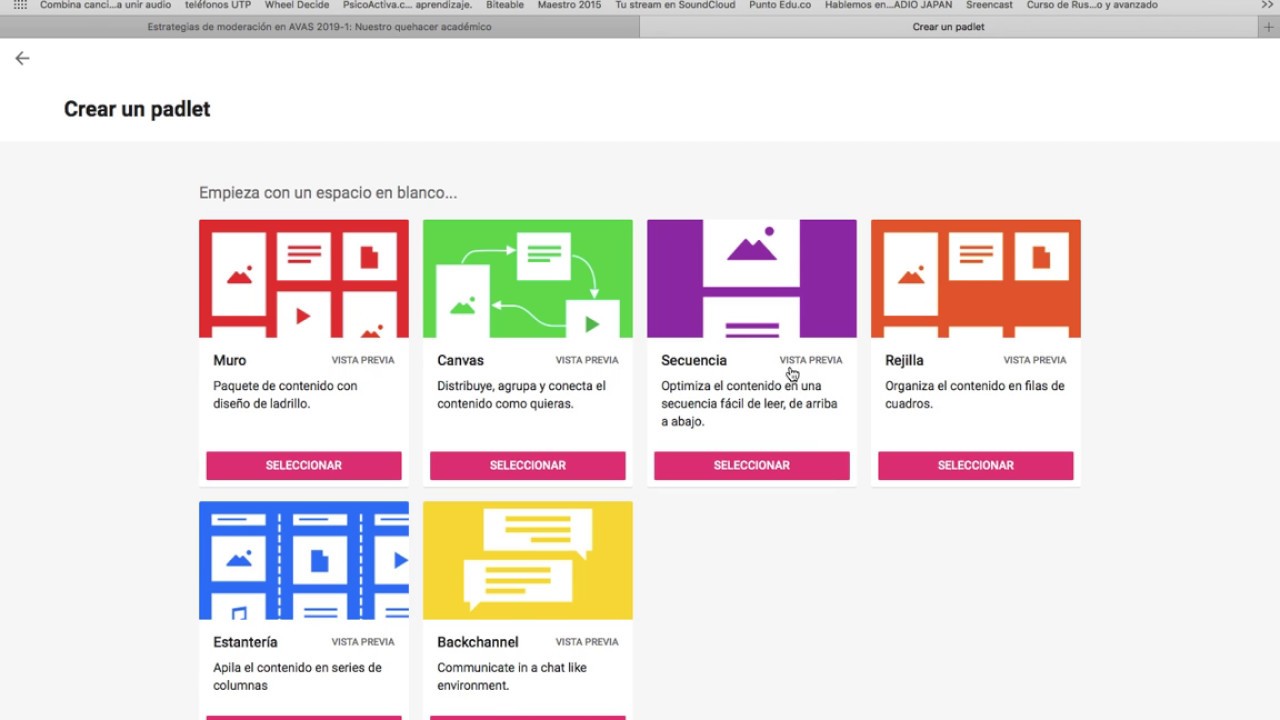The image size is (1280, 720).
Task: Select the Secuencia layout with Seleccionar
Action: [x=752, y=465]
